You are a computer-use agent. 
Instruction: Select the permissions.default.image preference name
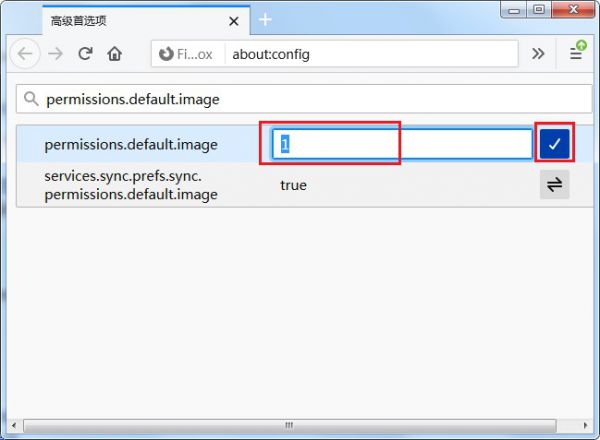click(x=131, y=144)
